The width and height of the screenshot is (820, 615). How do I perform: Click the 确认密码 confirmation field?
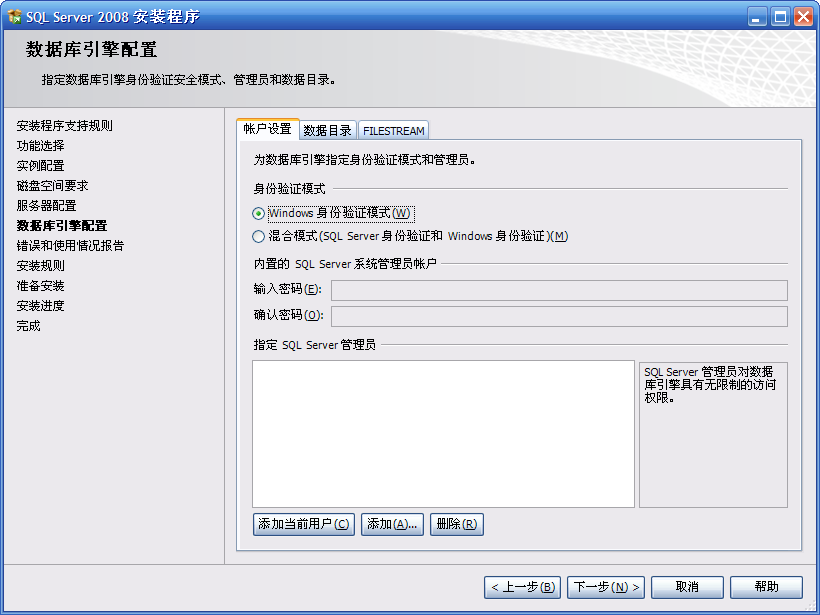[558, 316]
